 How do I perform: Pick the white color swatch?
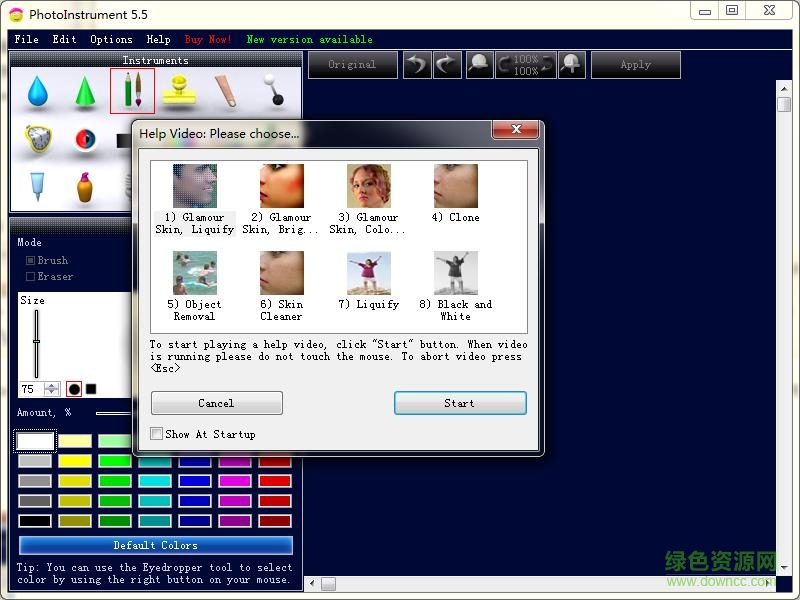pyautogui.click(x=35, y=441)
